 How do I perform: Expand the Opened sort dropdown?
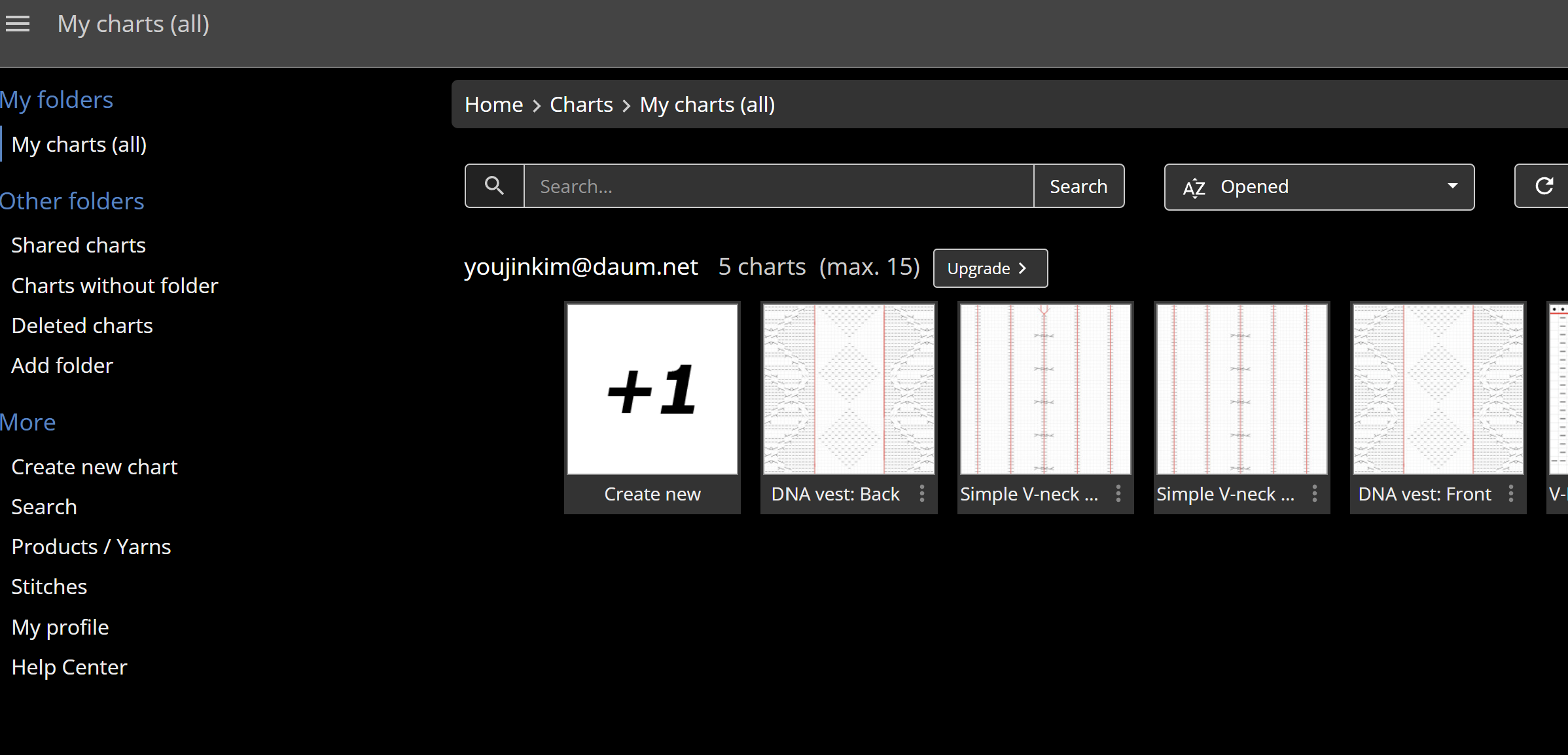(x=1319, y=187)
